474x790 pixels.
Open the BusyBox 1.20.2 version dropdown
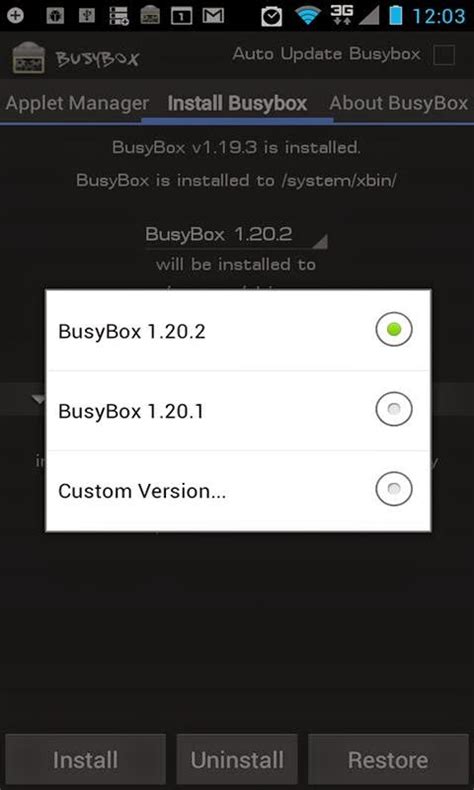point(236,235)
